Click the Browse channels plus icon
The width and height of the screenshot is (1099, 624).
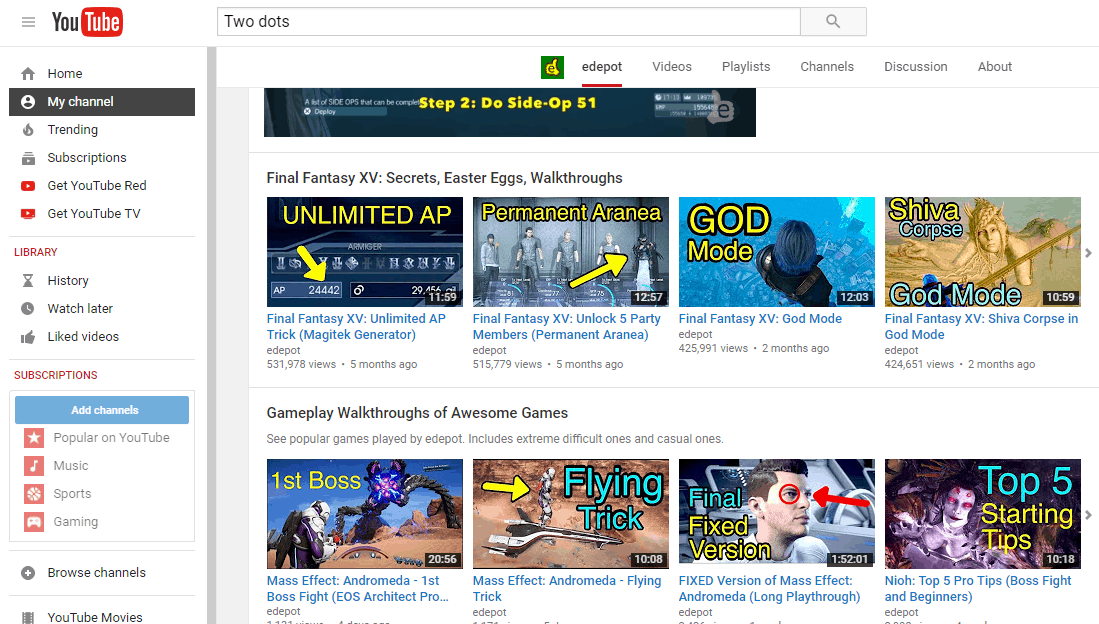pos(28,573)
